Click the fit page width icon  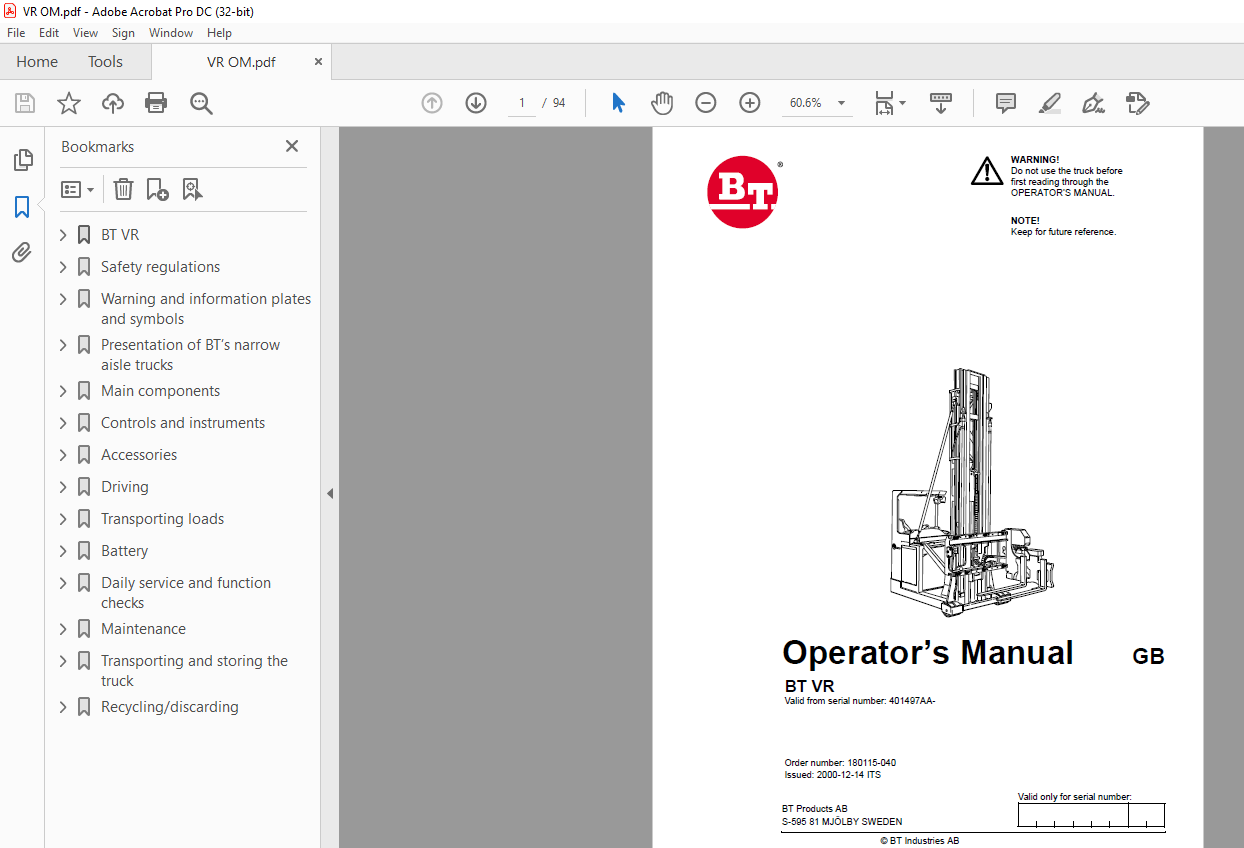click(x=884, y=103)
